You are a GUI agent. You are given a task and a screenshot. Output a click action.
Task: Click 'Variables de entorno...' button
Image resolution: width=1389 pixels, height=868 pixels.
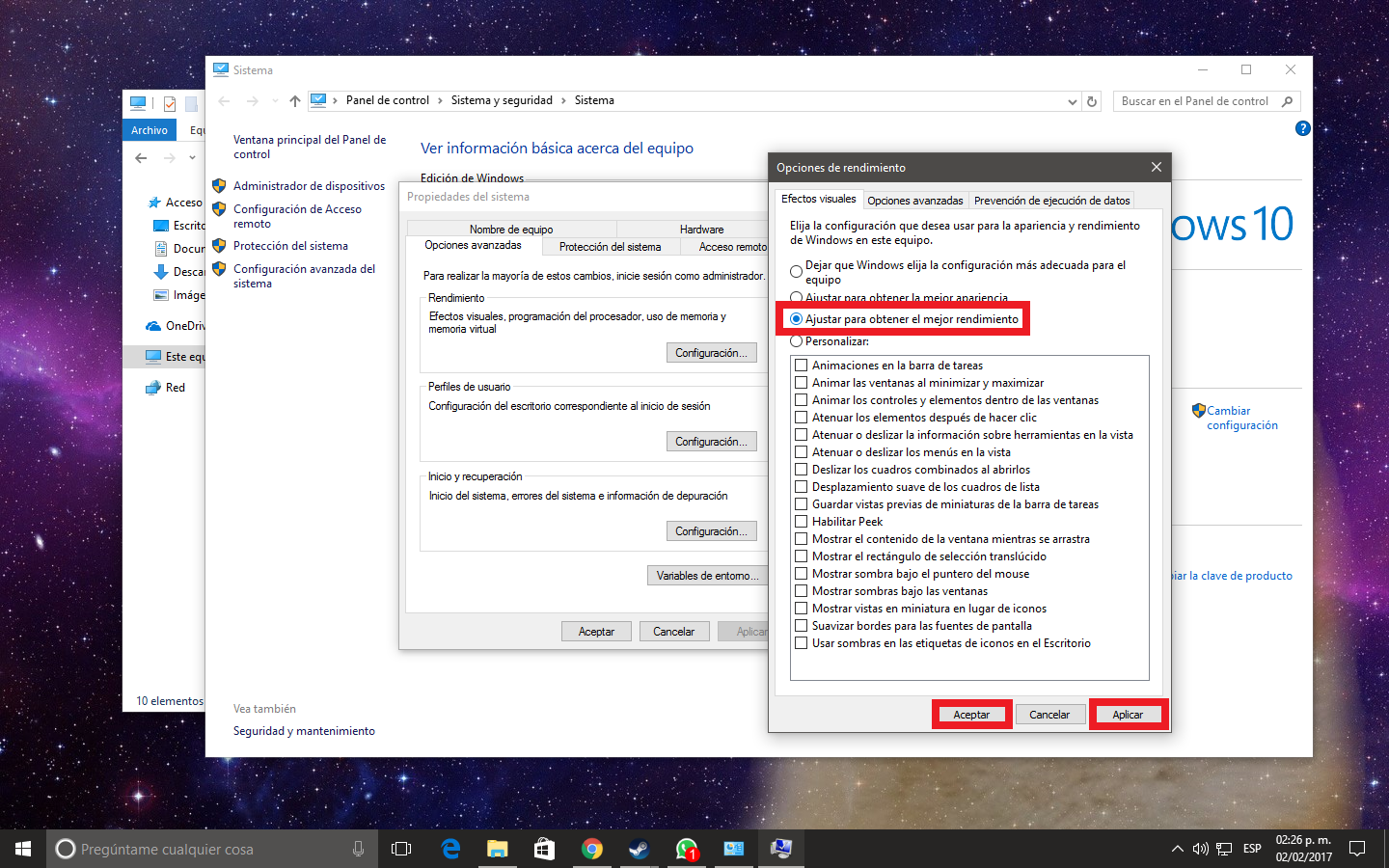(x=708, y=576)
